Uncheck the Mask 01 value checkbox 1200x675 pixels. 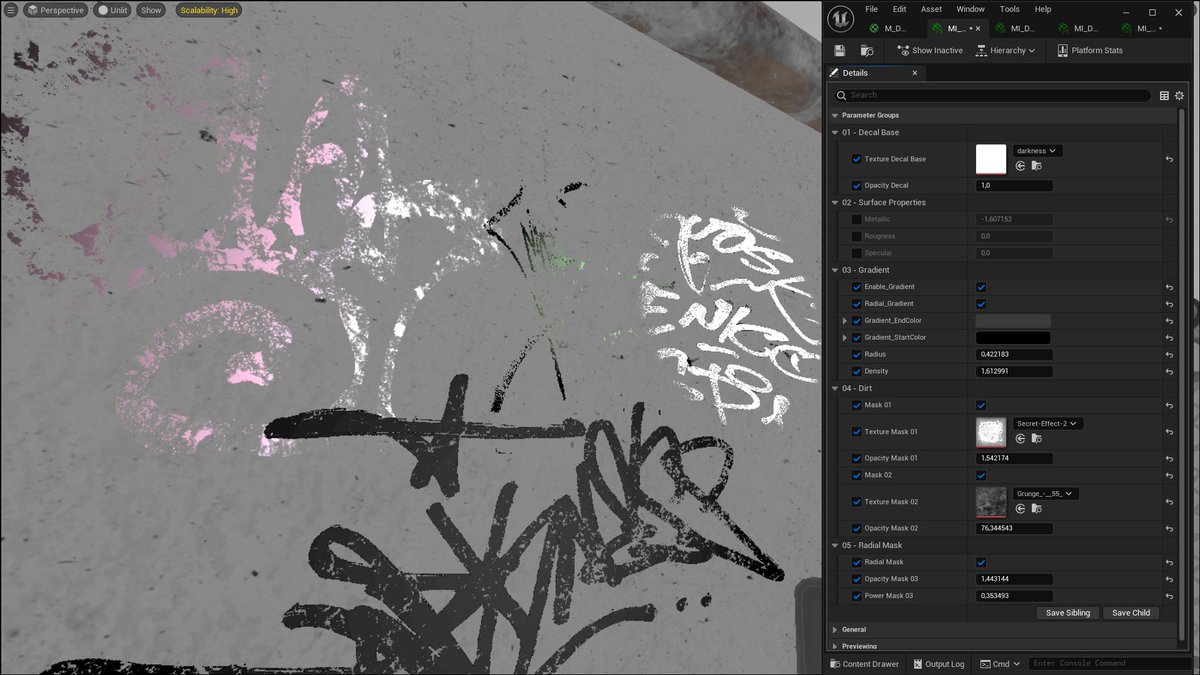[x=981, y=405]
